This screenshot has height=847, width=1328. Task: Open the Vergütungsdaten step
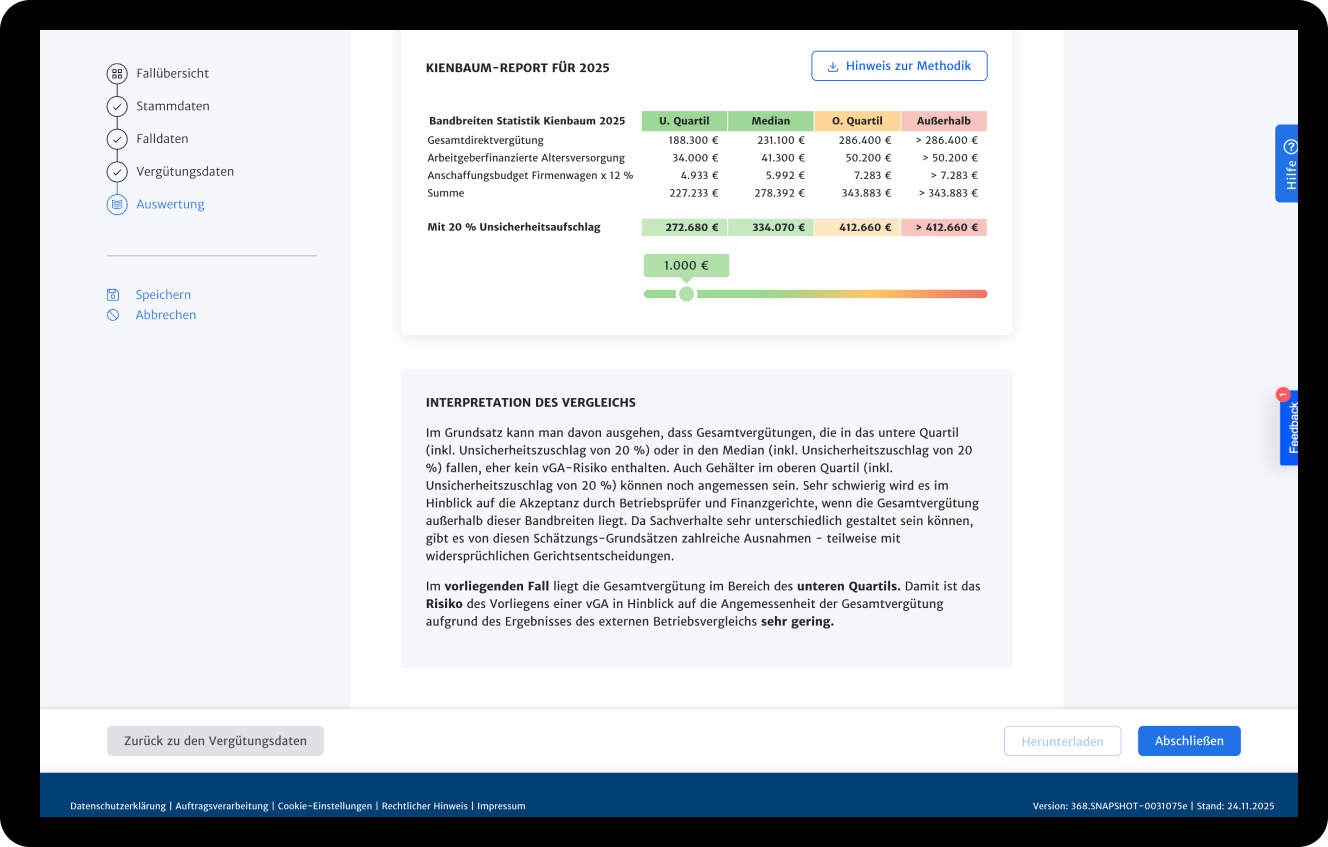pyautogui.click(x=185, y=172)
